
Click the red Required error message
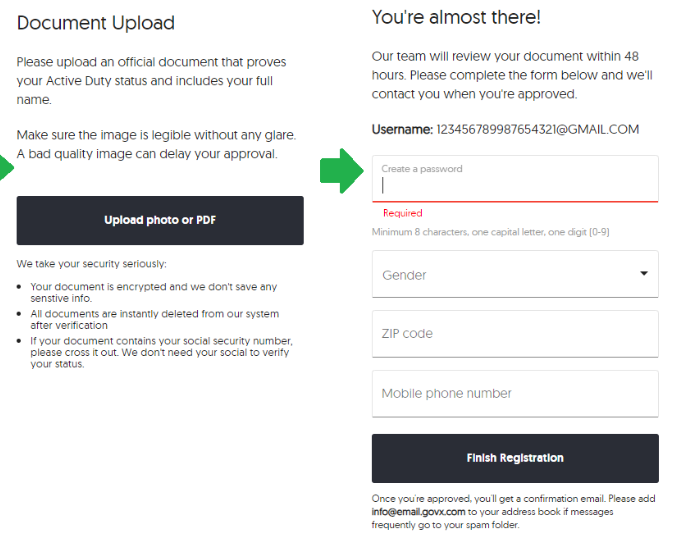[x=403, y=213]
